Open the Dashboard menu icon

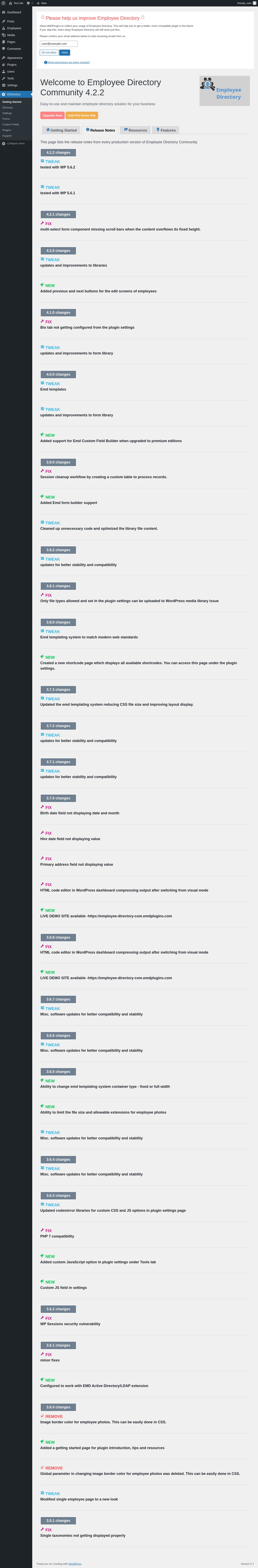coord(4,12)
